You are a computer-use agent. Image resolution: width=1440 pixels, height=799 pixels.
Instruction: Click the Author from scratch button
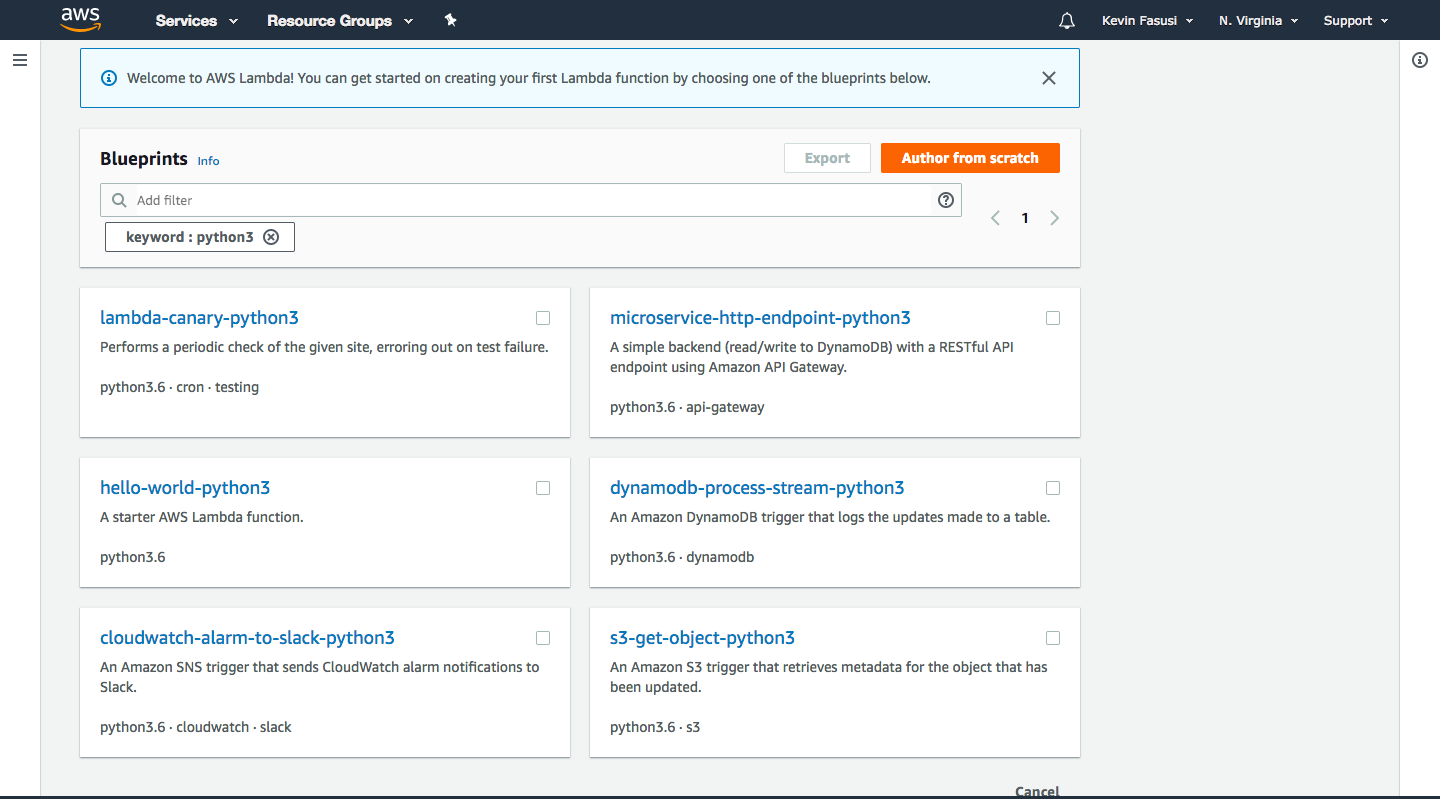coord(970,158)
